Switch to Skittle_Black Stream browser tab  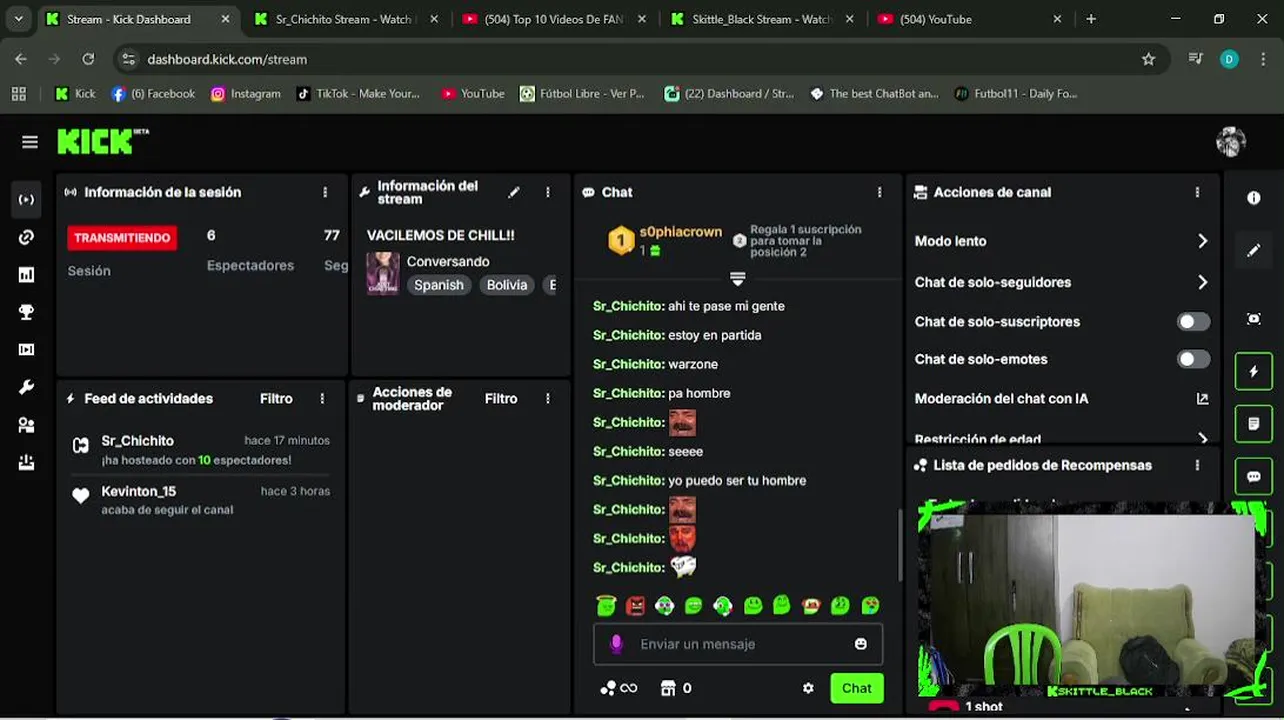pyautogui.click(x=762, y=19)
